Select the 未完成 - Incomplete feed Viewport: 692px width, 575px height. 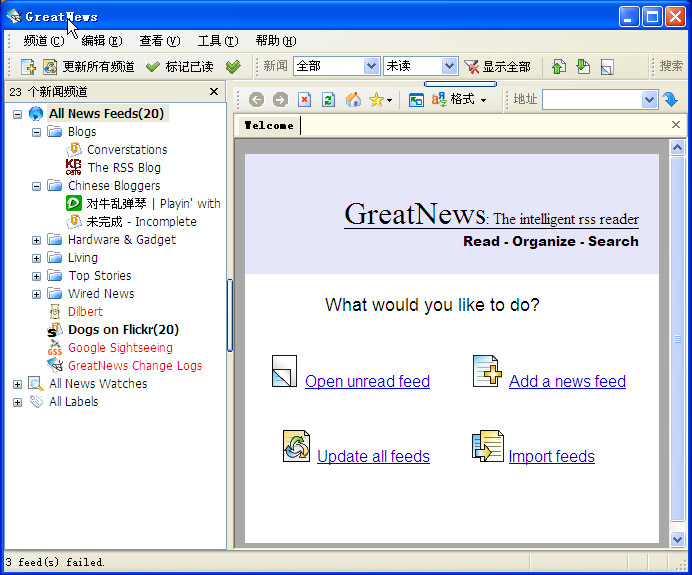click(x=141, y=222)
